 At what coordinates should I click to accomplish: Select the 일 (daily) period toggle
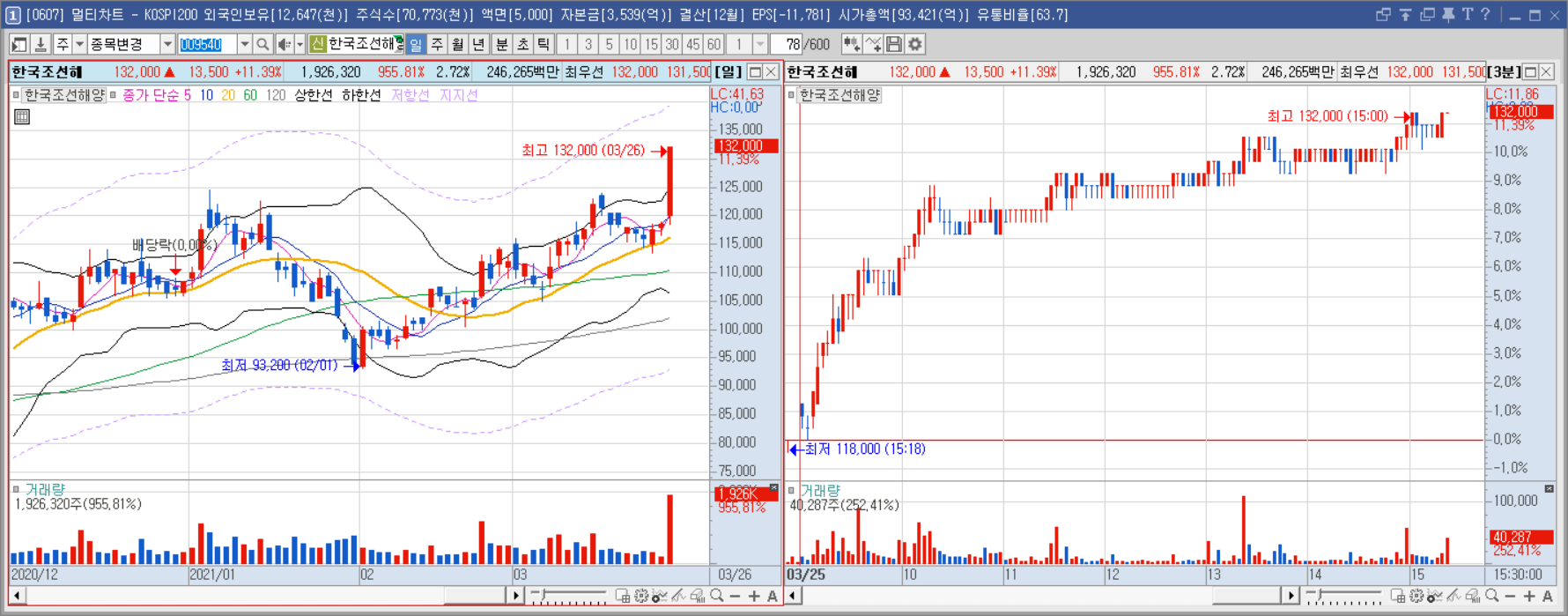pyautogui.click(x=416, y=44)
